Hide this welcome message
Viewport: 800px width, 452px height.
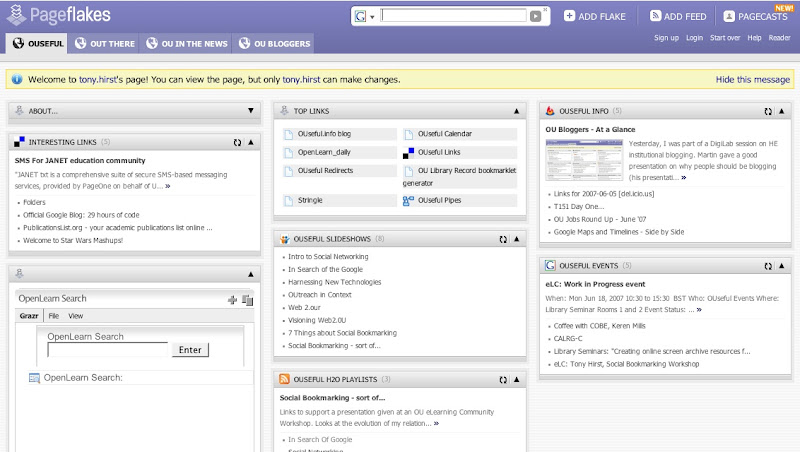point(752,80)
